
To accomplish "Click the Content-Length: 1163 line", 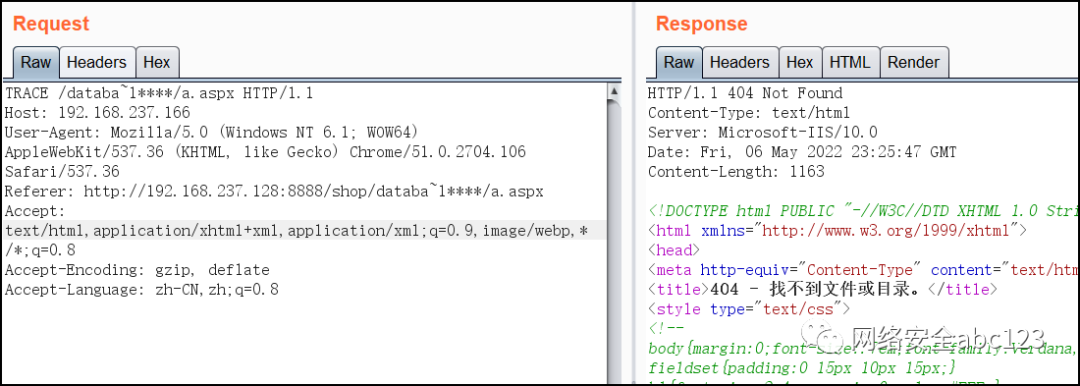I will 736,172.
